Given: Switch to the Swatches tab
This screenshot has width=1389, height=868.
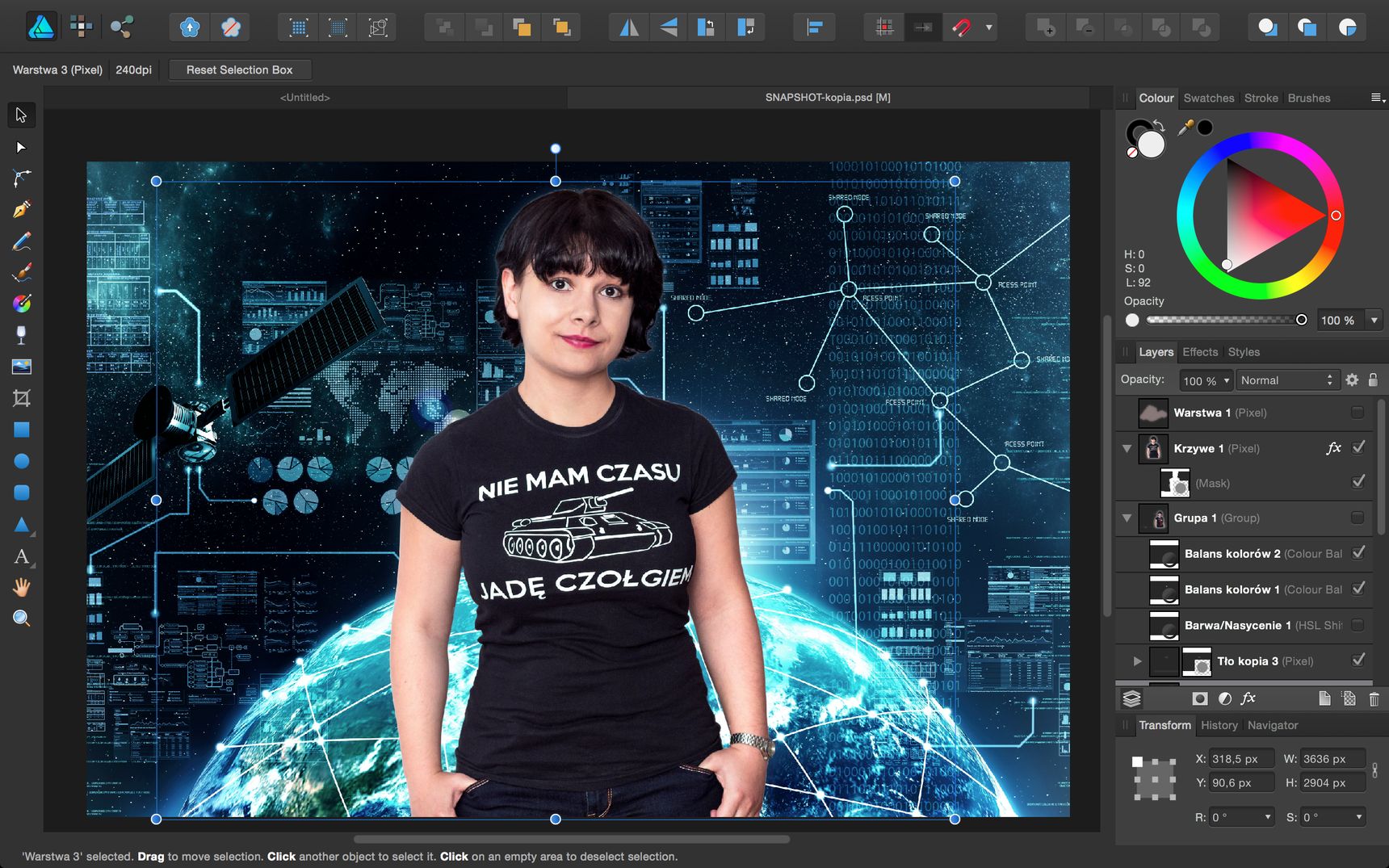Looking at the screenshot, I should click(1209, 99).
